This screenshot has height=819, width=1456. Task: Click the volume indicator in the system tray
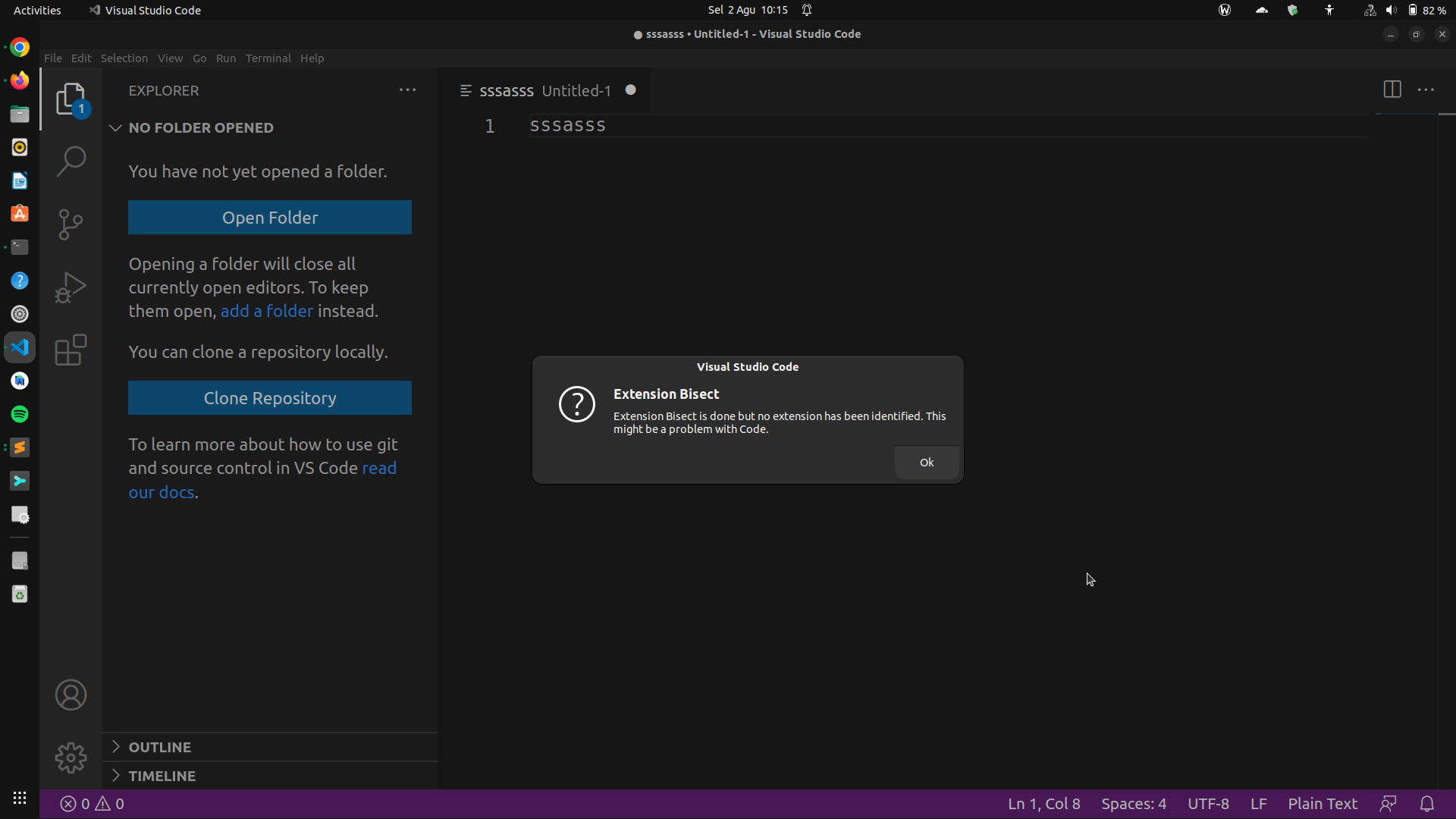click(1392, 10)
